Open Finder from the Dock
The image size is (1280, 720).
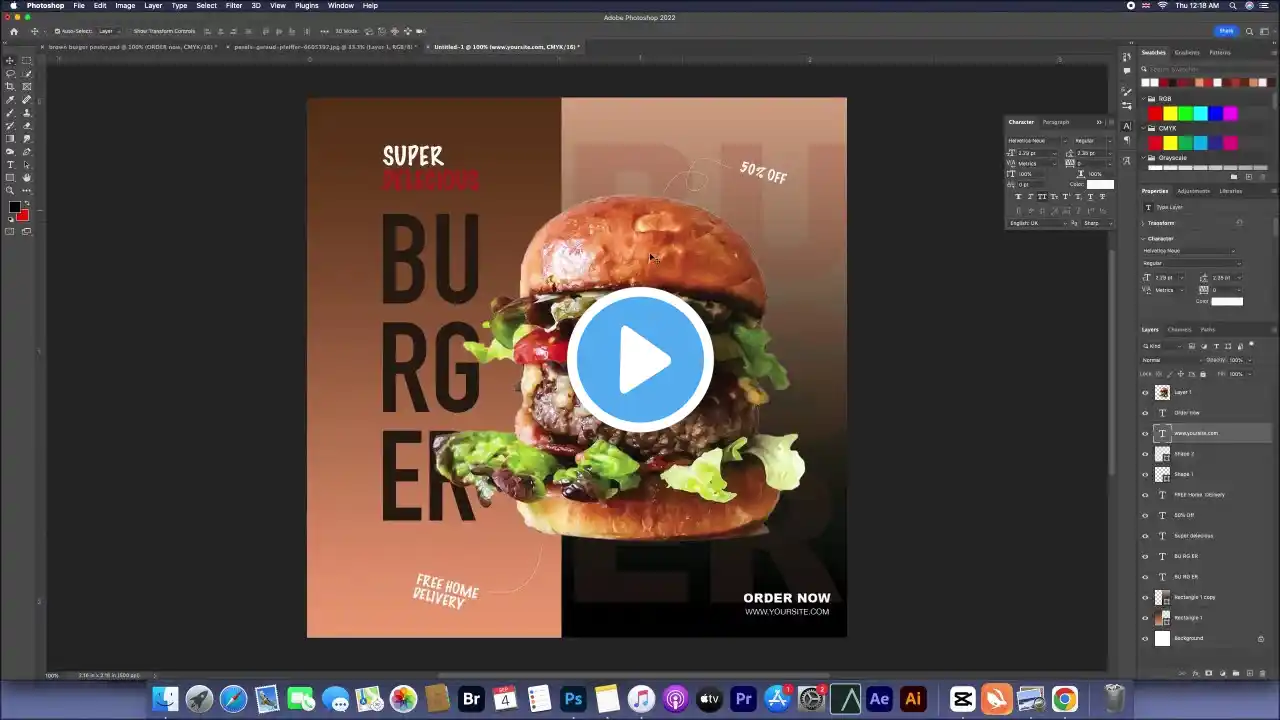tap(165, 699)
